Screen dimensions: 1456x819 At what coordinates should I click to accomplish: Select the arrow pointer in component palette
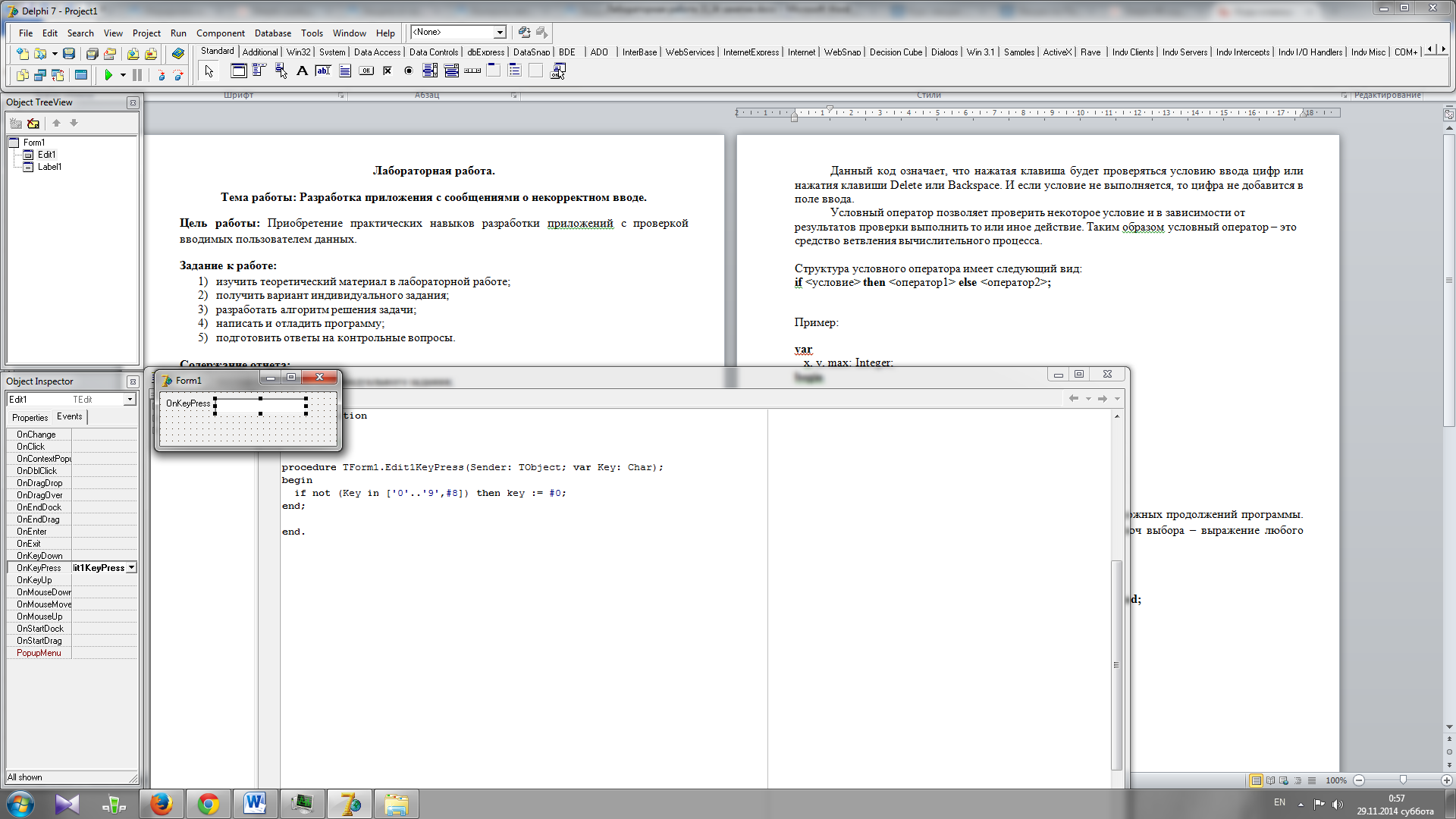[x=209, y=71]
